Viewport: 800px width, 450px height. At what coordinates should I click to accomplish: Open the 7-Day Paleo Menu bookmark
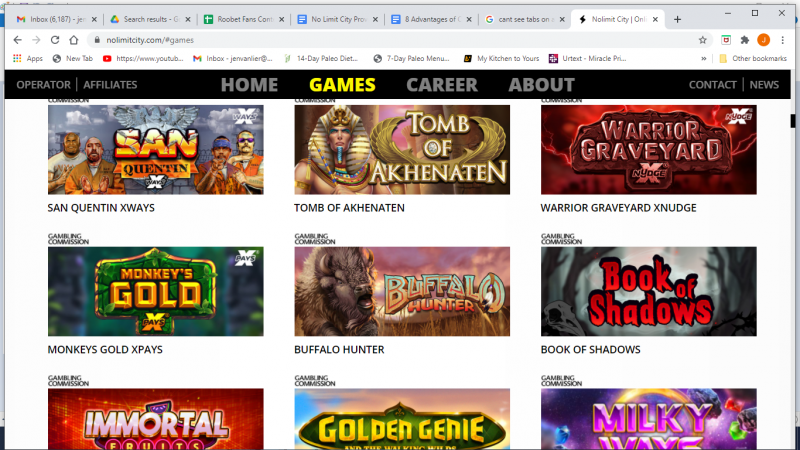coord(412,59)
